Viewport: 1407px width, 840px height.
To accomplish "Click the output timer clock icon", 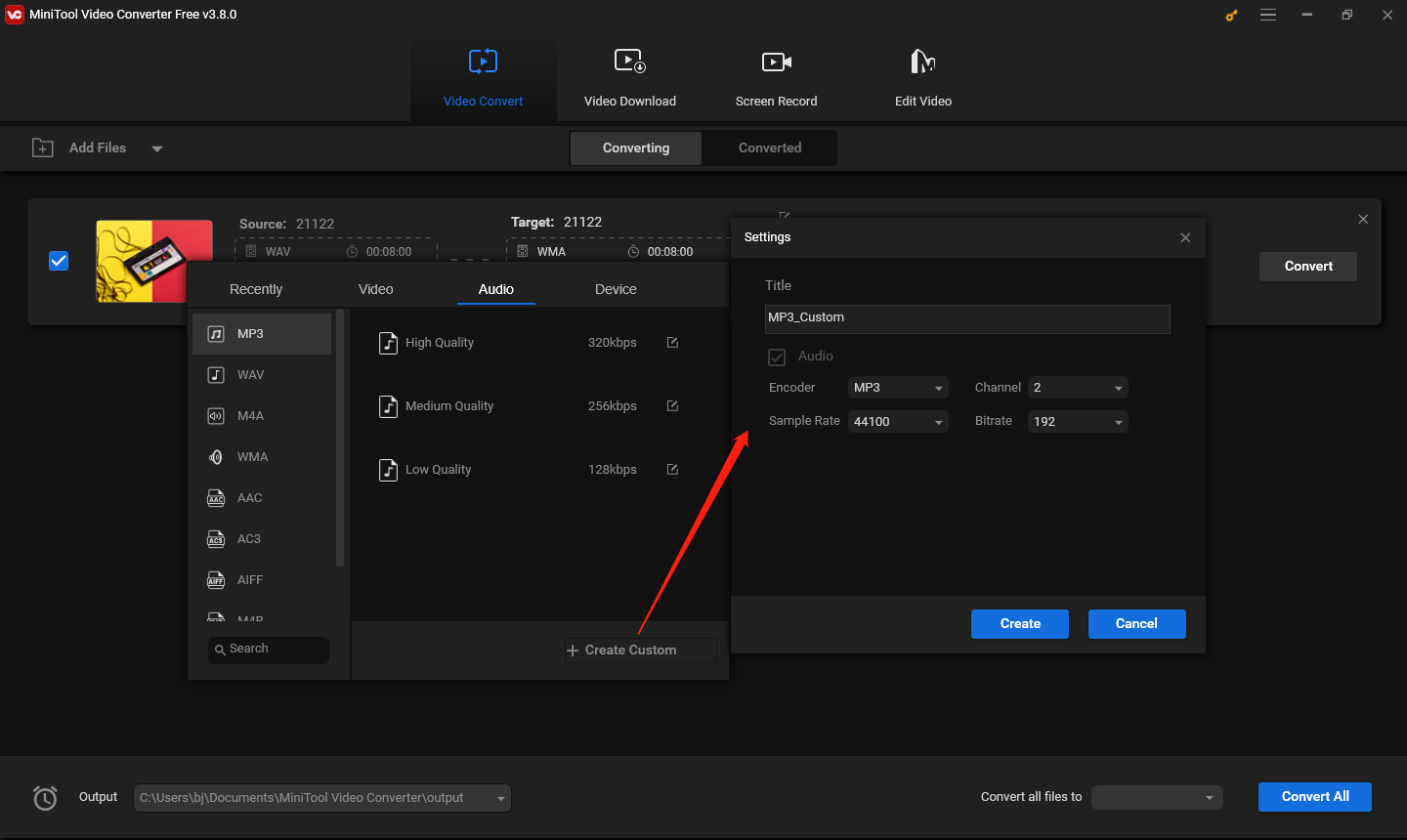I will click(x=45, y=798).
